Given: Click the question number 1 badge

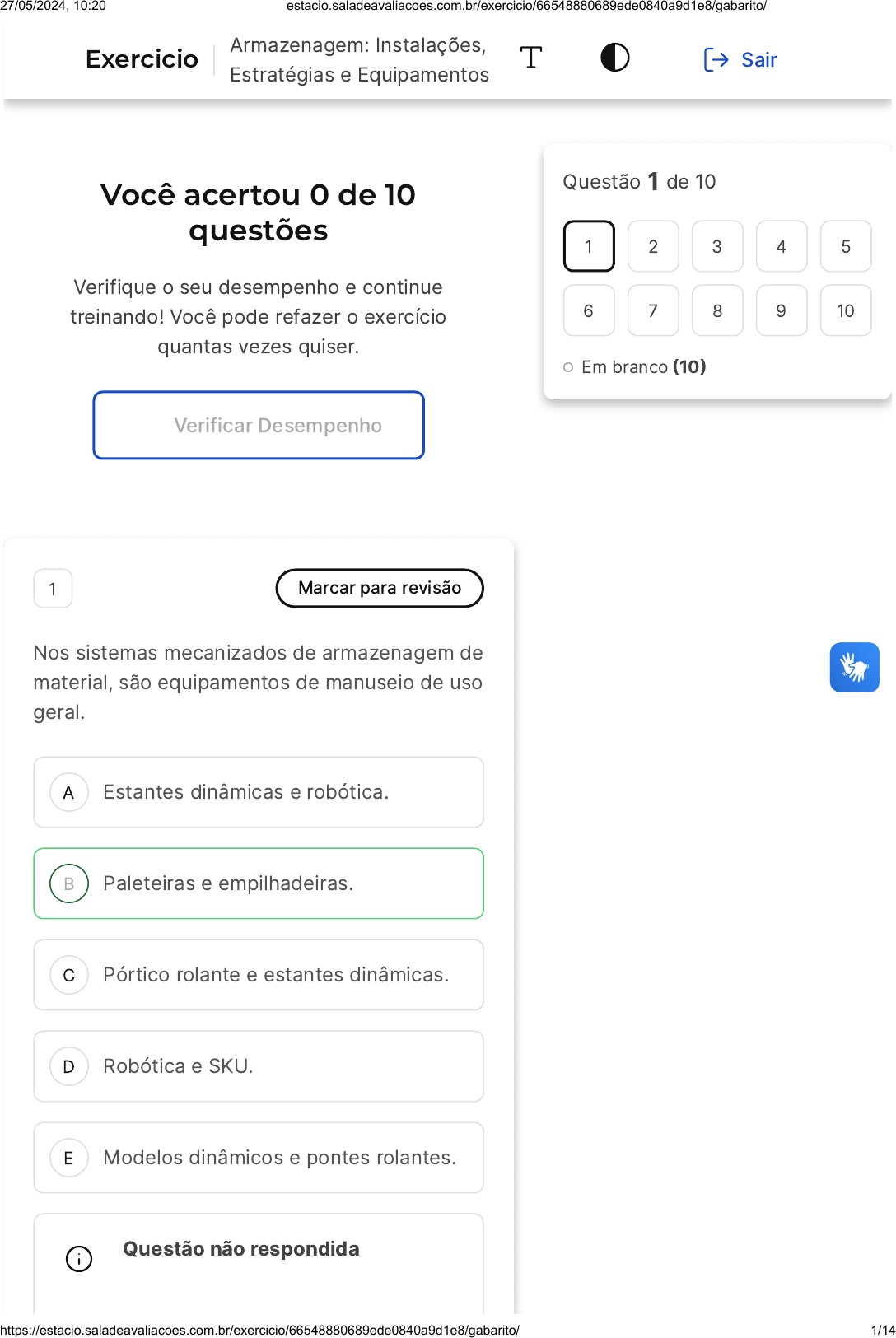Looking at the screenshot, I should (x=54, y=589).
